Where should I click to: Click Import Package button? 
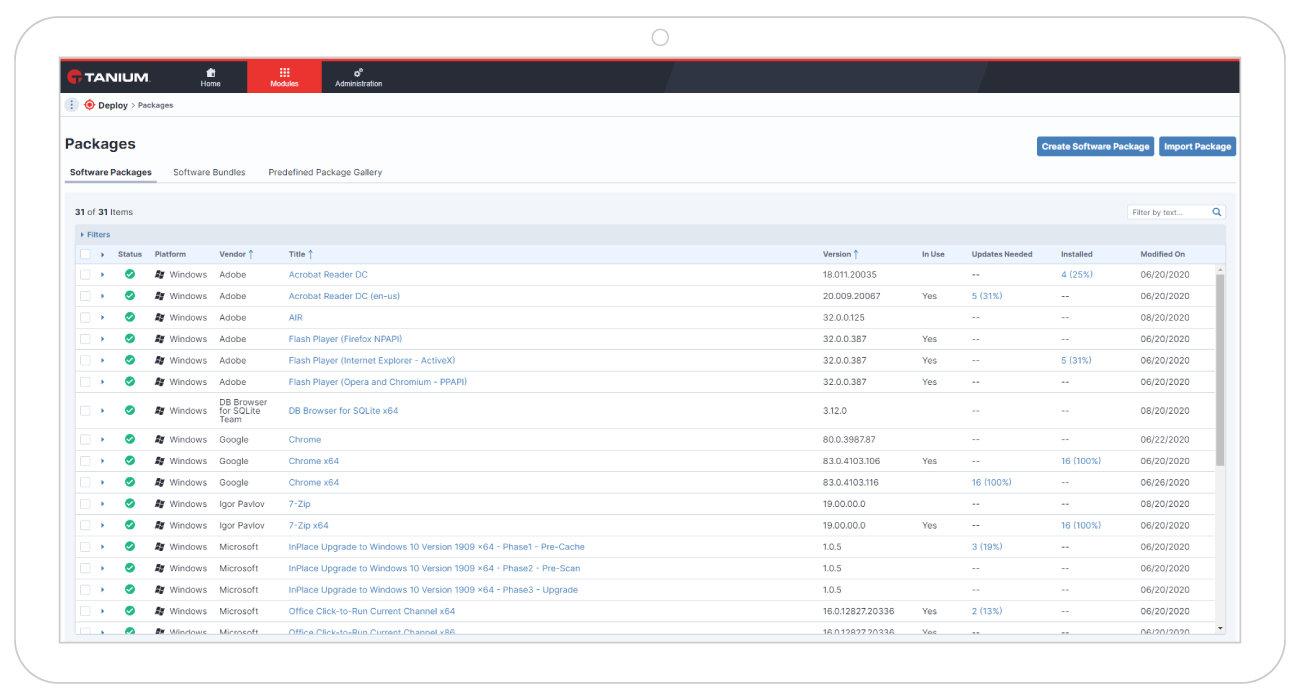pos(1198,146)
